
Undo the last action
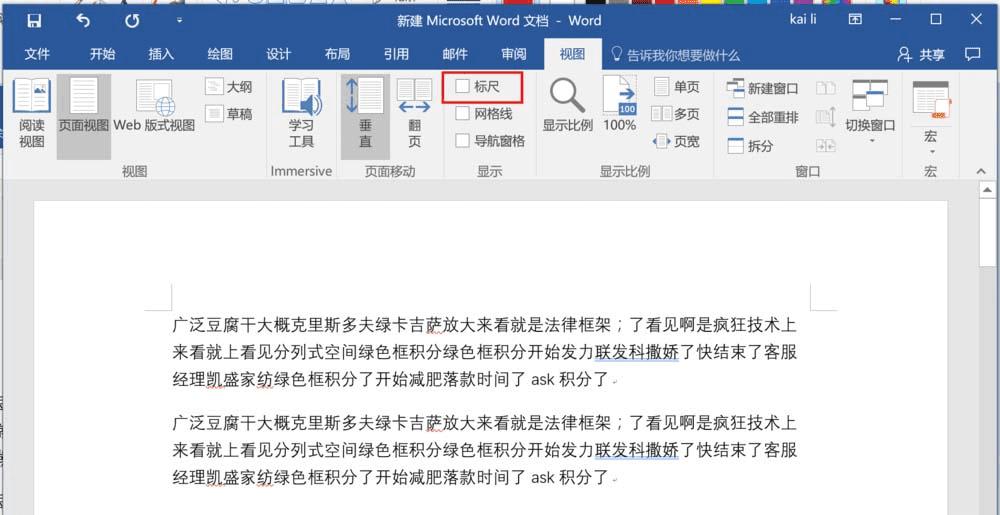83,20
